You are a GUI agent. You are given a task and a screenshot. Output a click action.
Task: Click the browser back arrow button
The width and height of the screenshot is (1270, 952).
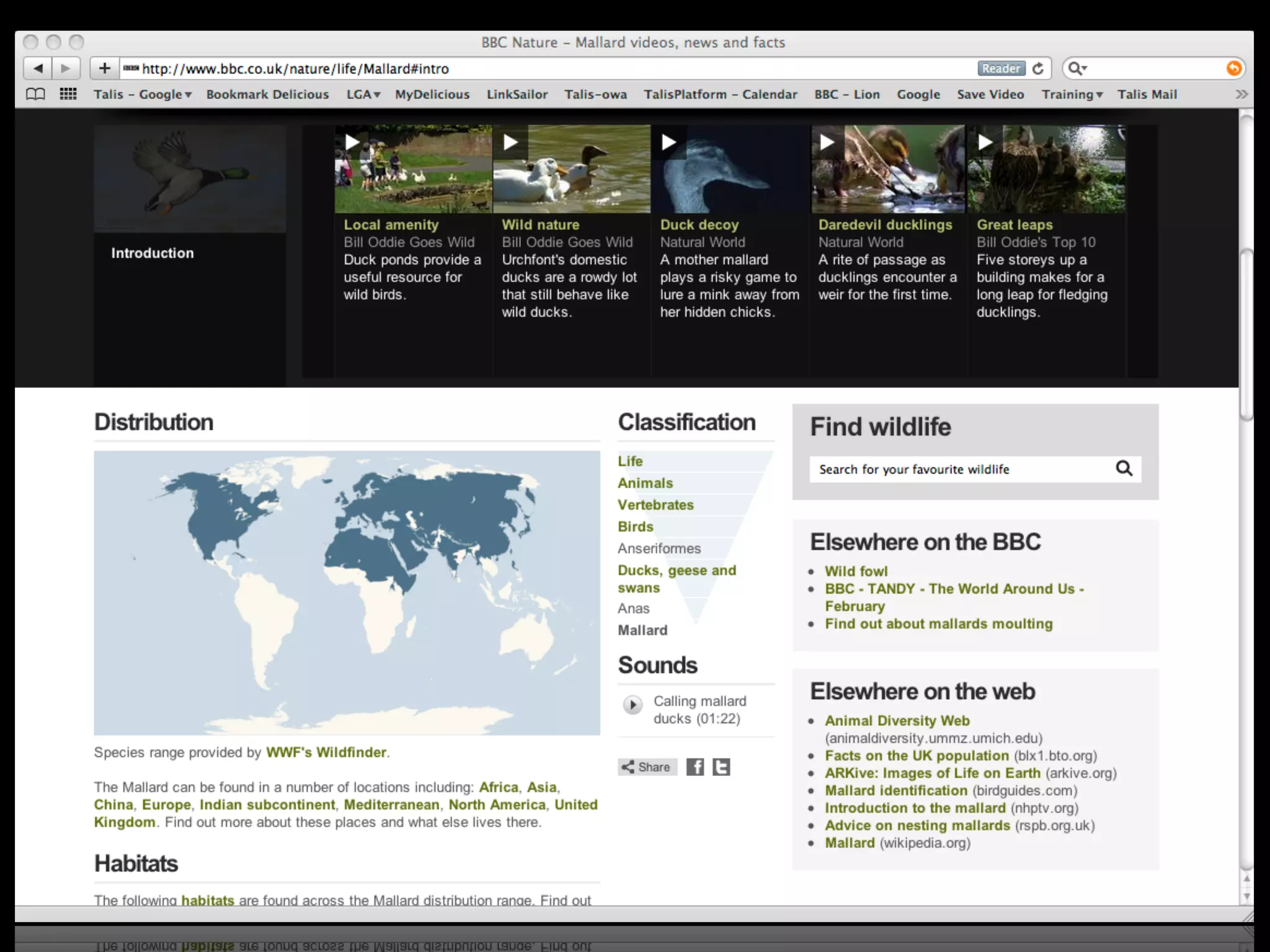[38, 68]
